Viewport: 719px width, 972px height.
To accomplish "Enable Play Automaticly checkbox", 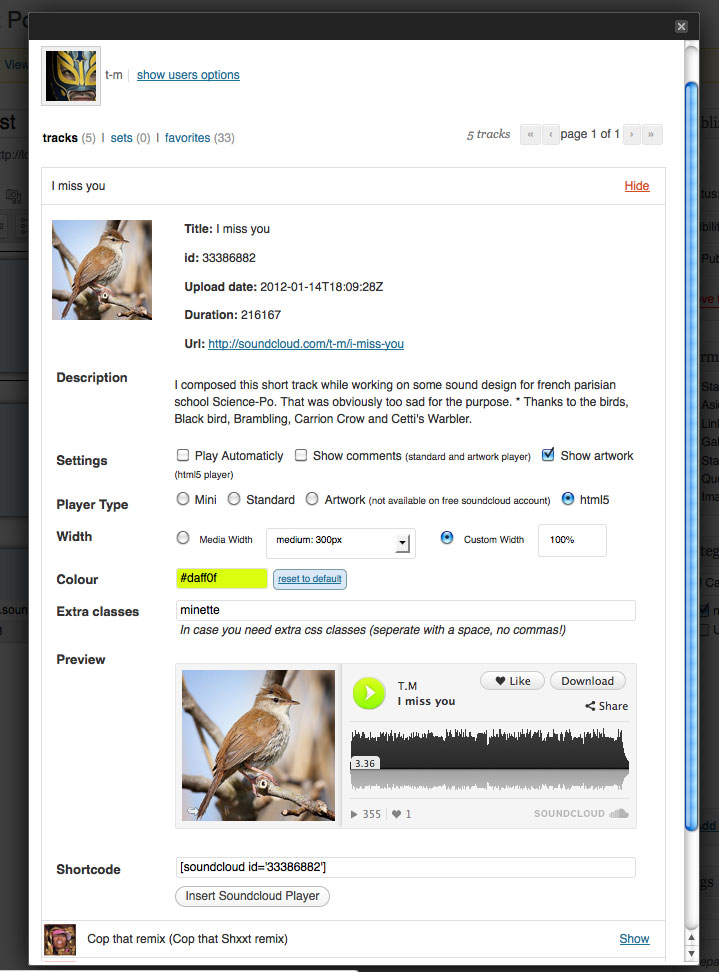I will pos(183,456).
